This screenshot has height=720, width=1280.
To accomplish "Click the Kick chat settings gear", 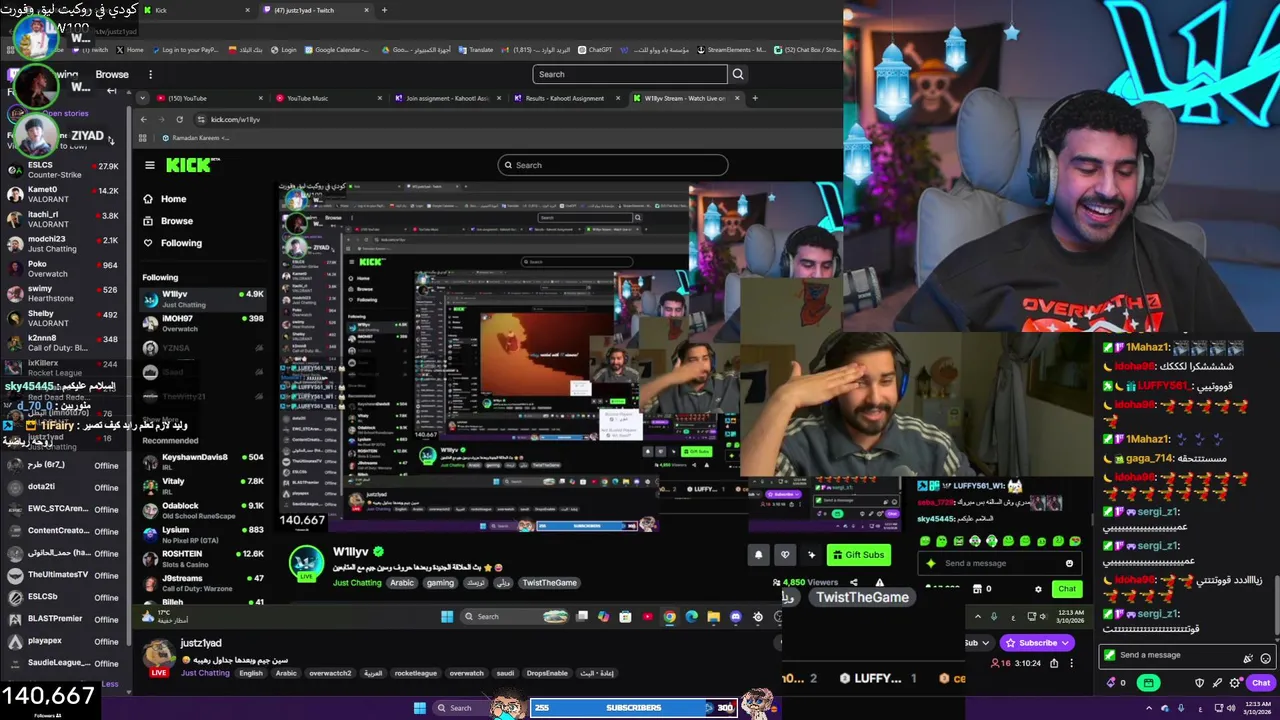I will coord(1038,589).
